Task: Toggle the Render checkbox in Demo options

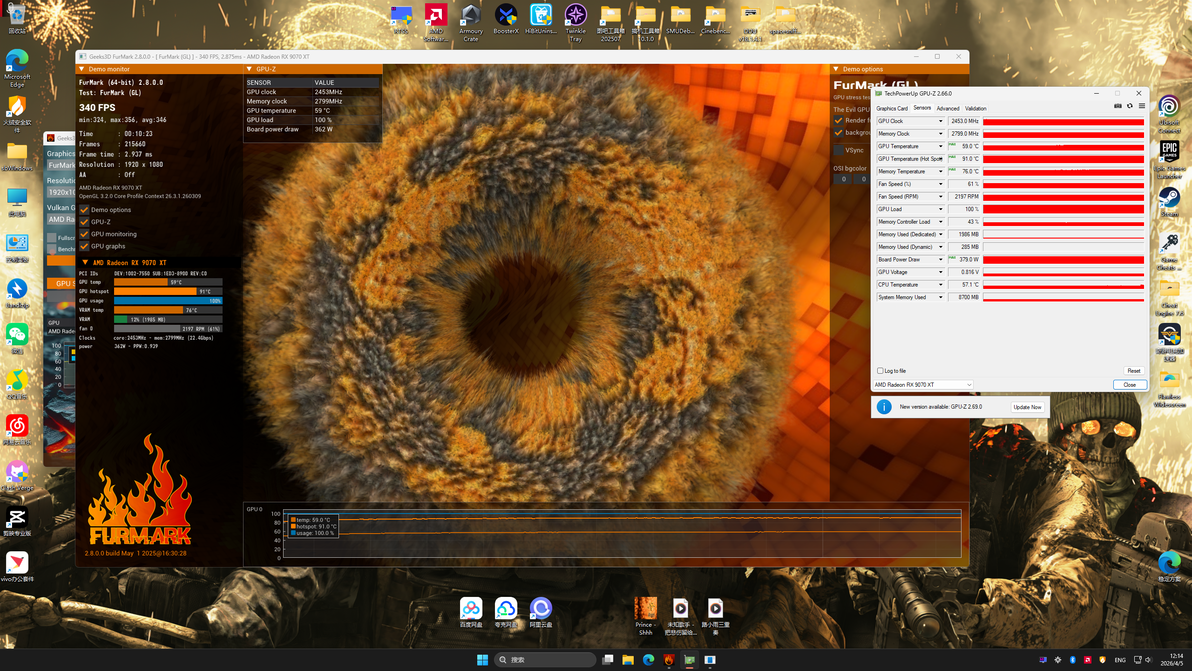Action: [x=839, y=120]
